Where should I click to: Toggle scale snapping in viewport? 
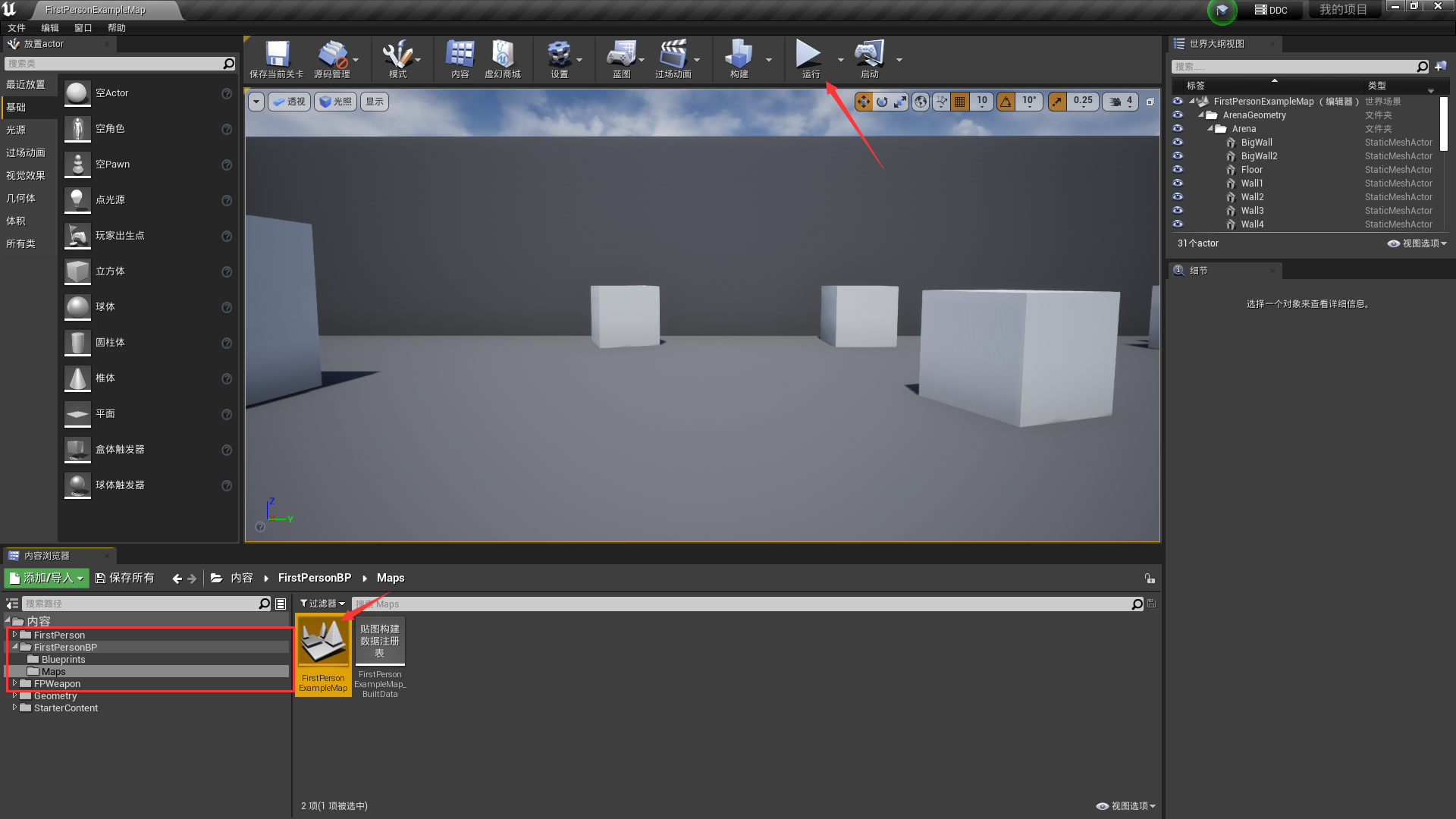point(1057,102)
